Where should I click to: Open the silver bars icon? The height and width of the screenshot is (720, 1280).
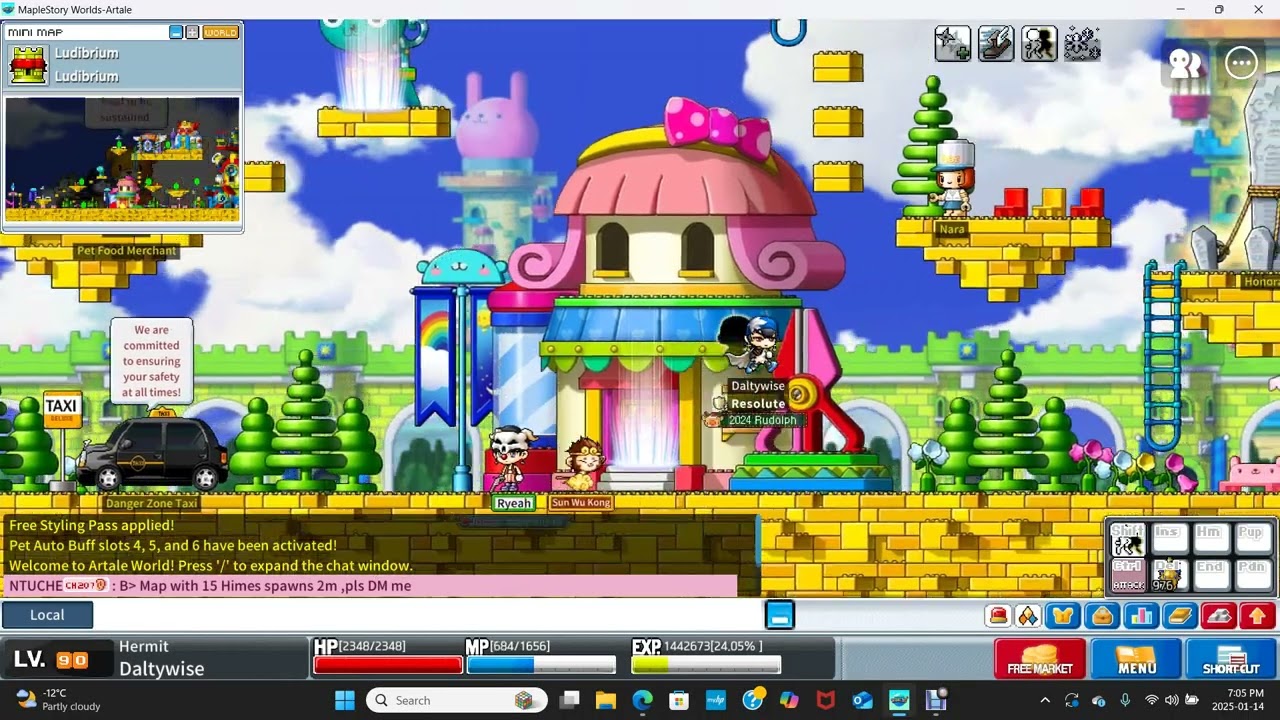(x=1219, y=616)
